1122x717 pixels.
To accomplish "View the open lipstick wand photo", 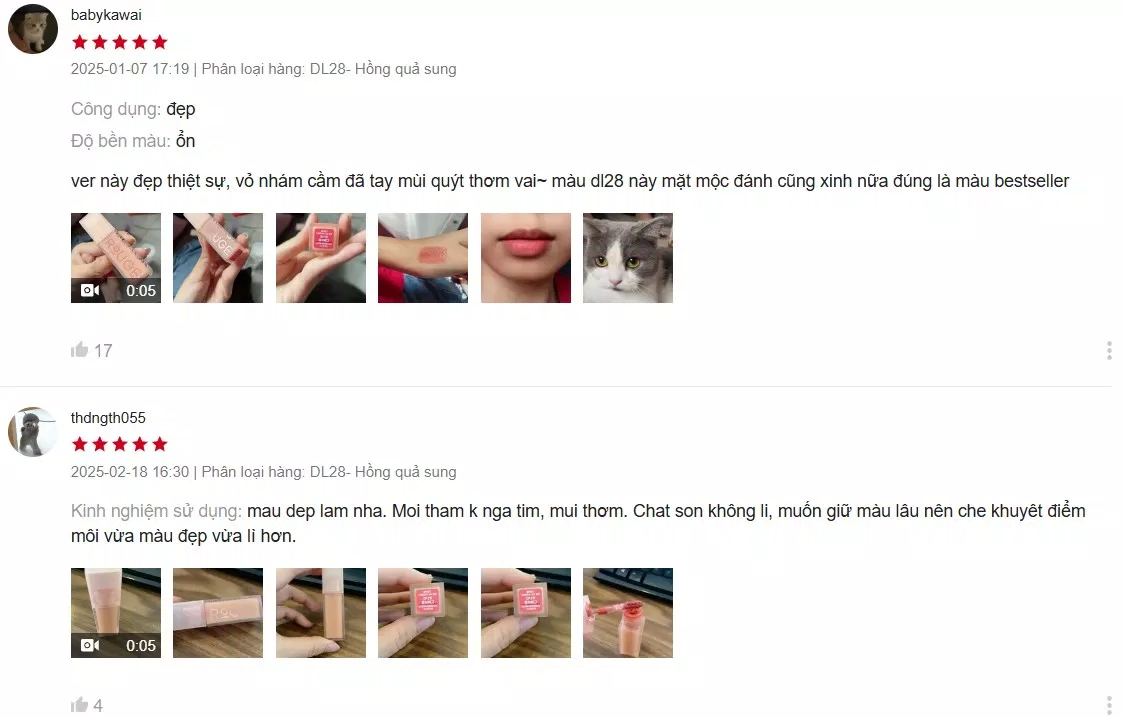I will pos(628,613).
